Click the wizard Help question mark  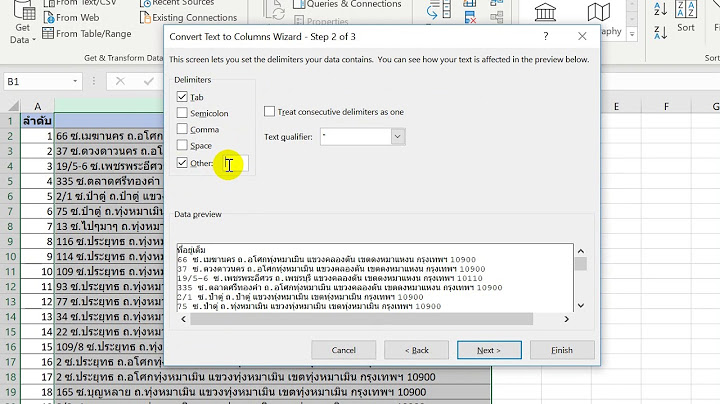[x=546, y=36]
